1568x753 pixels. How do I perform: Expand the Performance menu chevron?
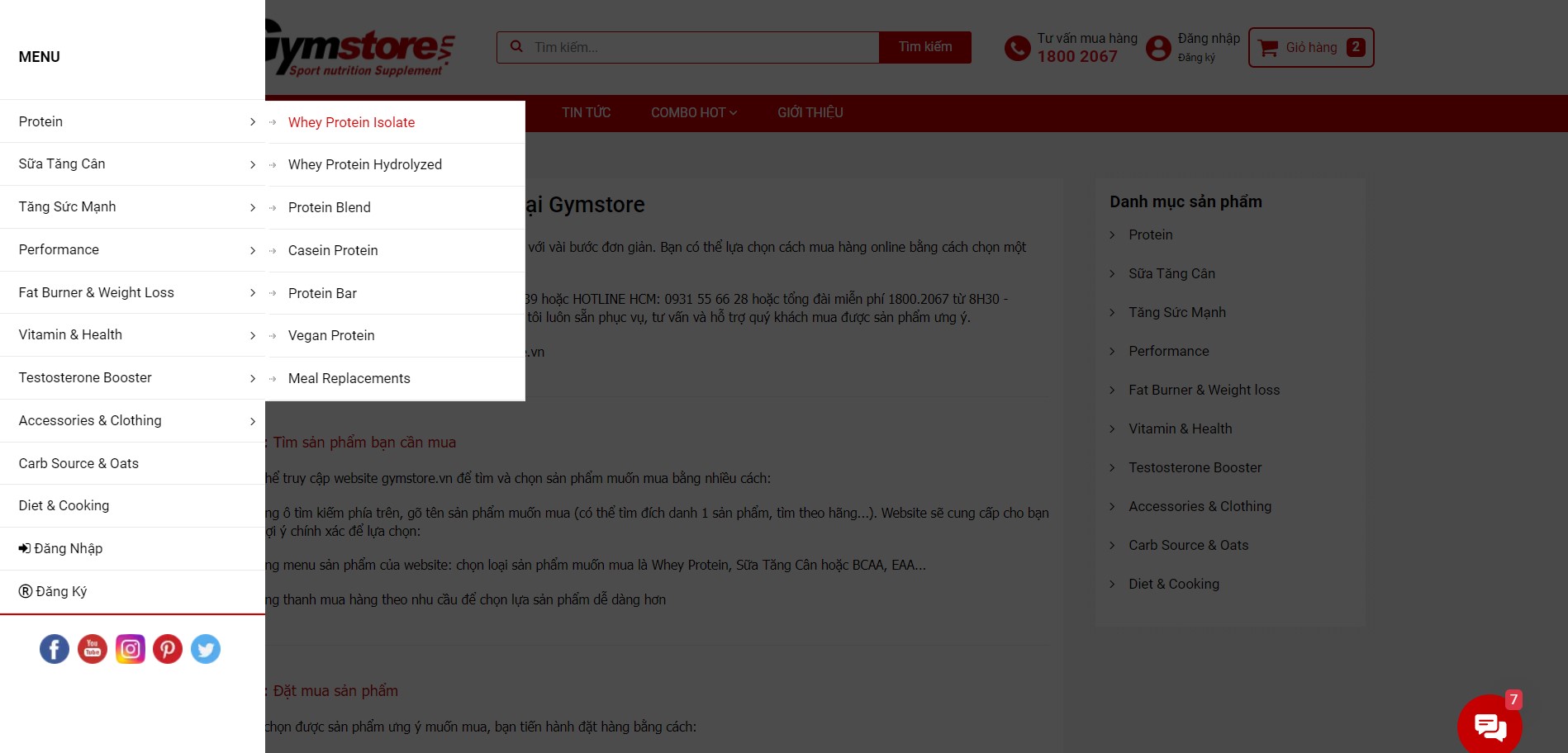[253, 250]
